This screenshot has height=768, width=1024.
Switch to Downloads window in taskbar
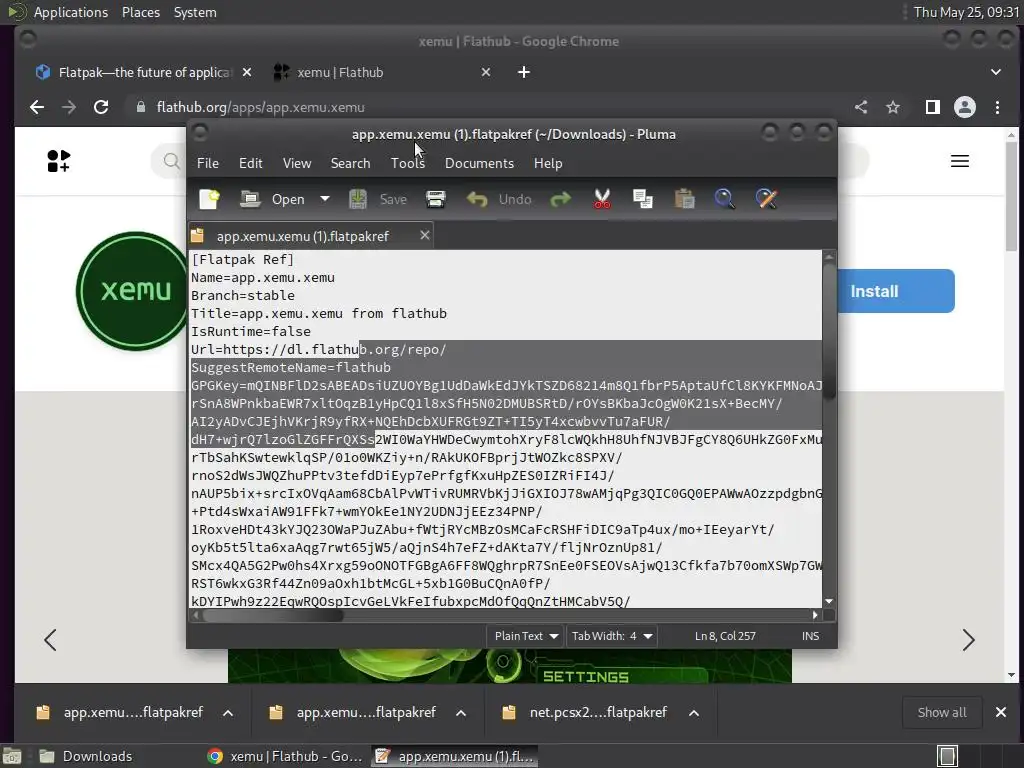(x=86, y=756)
